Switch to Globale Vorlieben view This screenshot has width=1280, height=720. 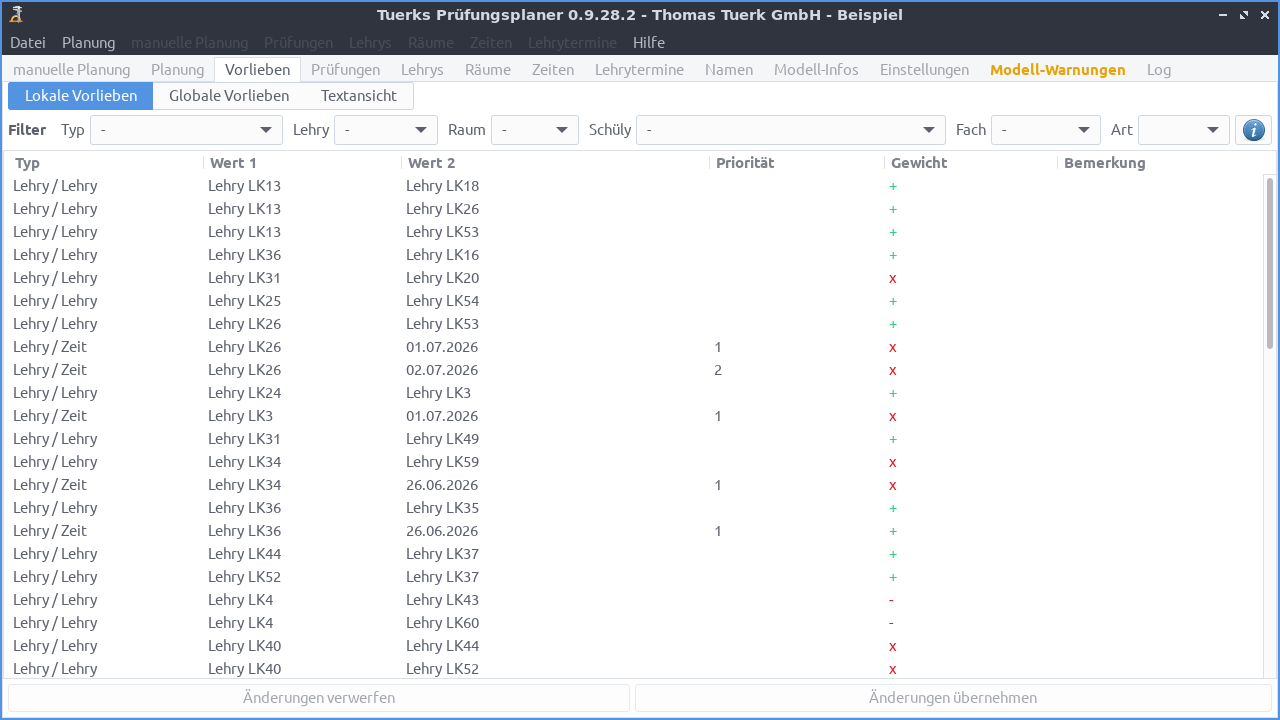(229, 96)
